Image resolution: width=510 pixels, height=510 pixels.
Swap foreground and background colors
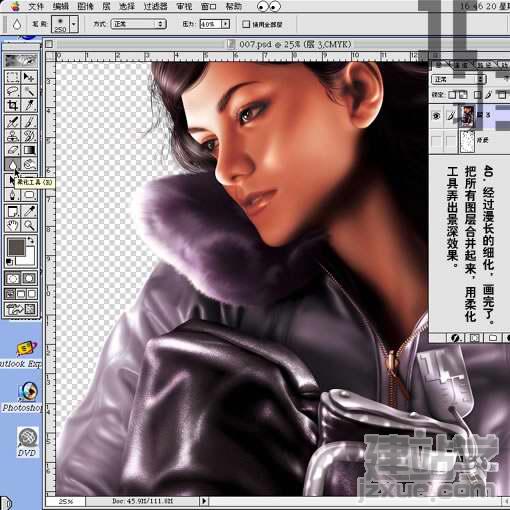pos(31,240)
